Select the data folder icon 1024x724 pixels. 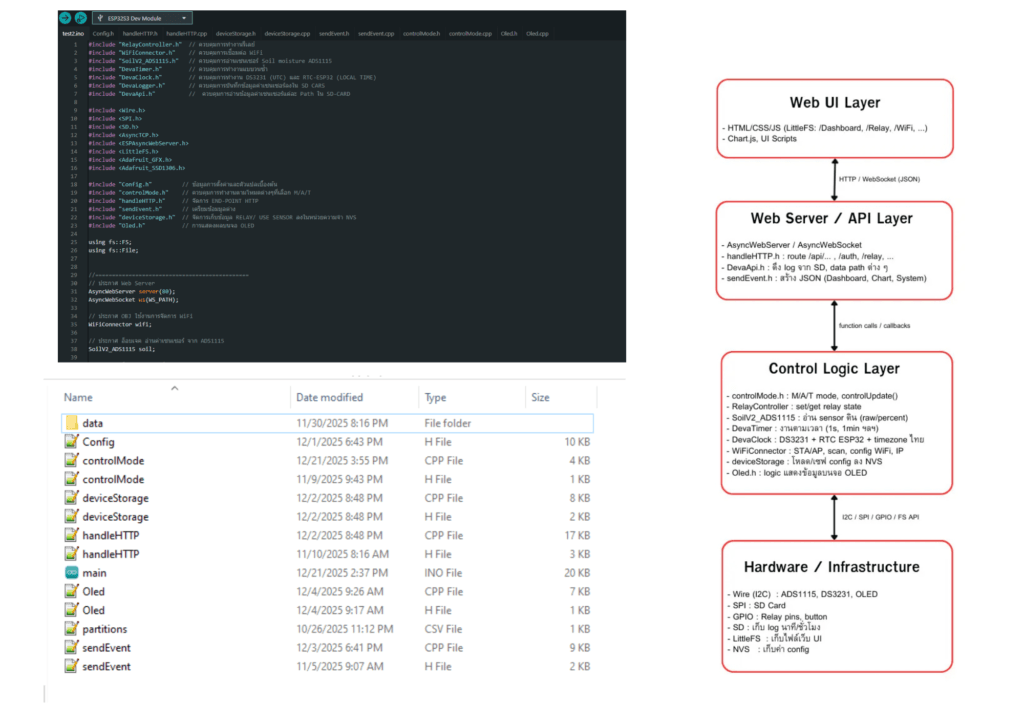click(x=71, y=423)
